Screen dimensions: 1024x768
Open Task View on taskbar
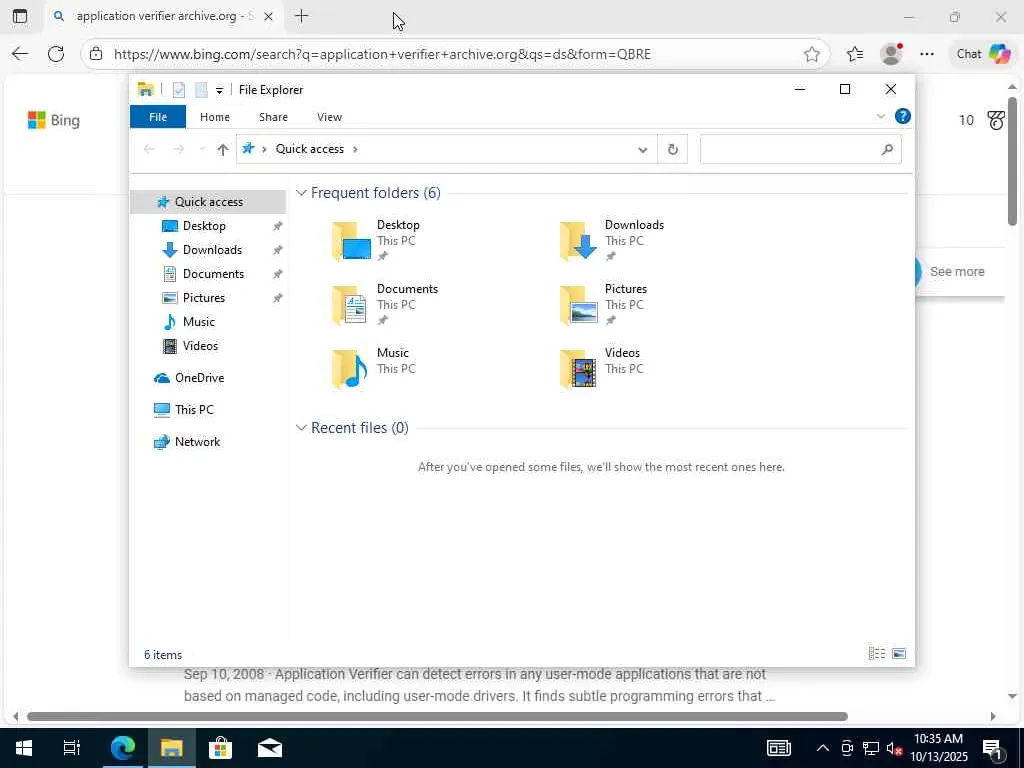(x=72, y=748)
